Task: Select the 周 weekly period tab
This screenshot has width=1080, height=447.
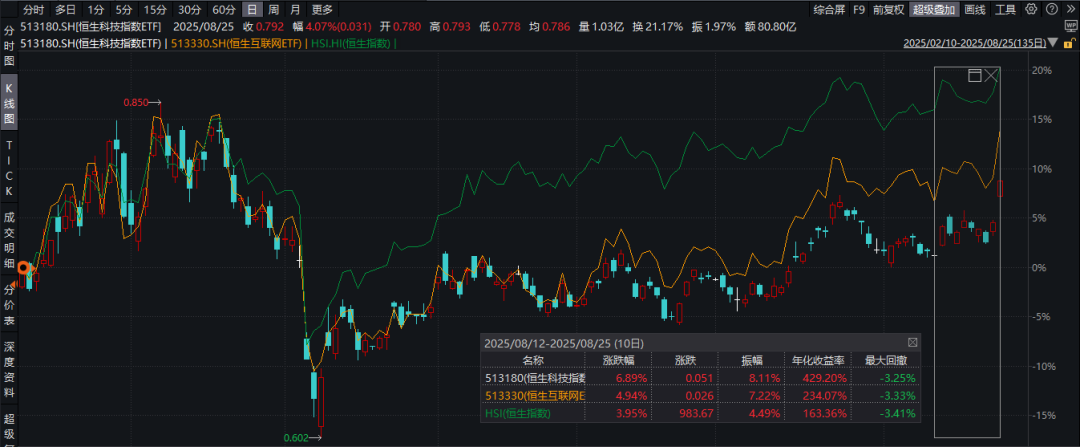Action: coord(273,10)
